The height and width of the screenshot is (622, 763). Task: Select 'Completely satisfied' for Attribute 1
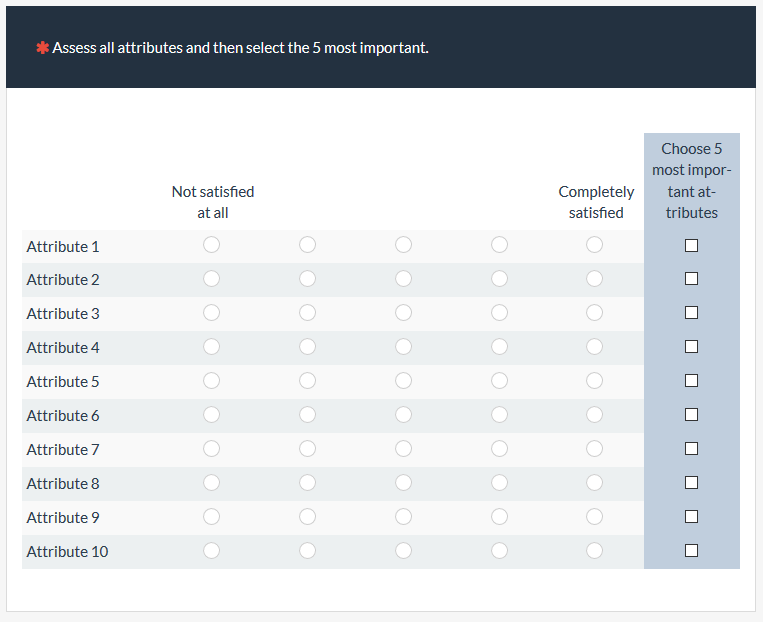[595, 245]
